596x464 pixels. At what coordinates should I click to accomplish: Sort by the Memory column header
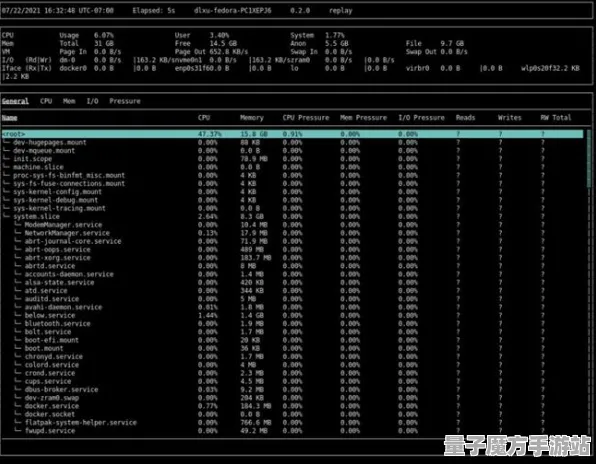252,118
